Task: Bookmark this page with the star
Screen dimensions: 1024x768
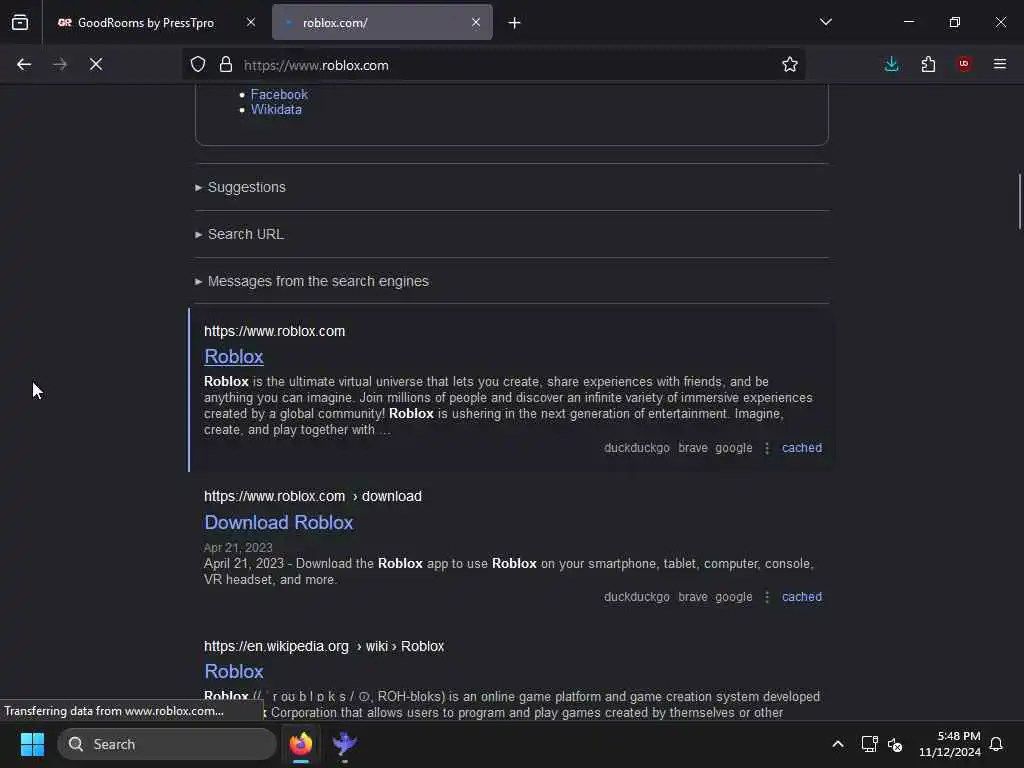Action: (x=790, y=64)
